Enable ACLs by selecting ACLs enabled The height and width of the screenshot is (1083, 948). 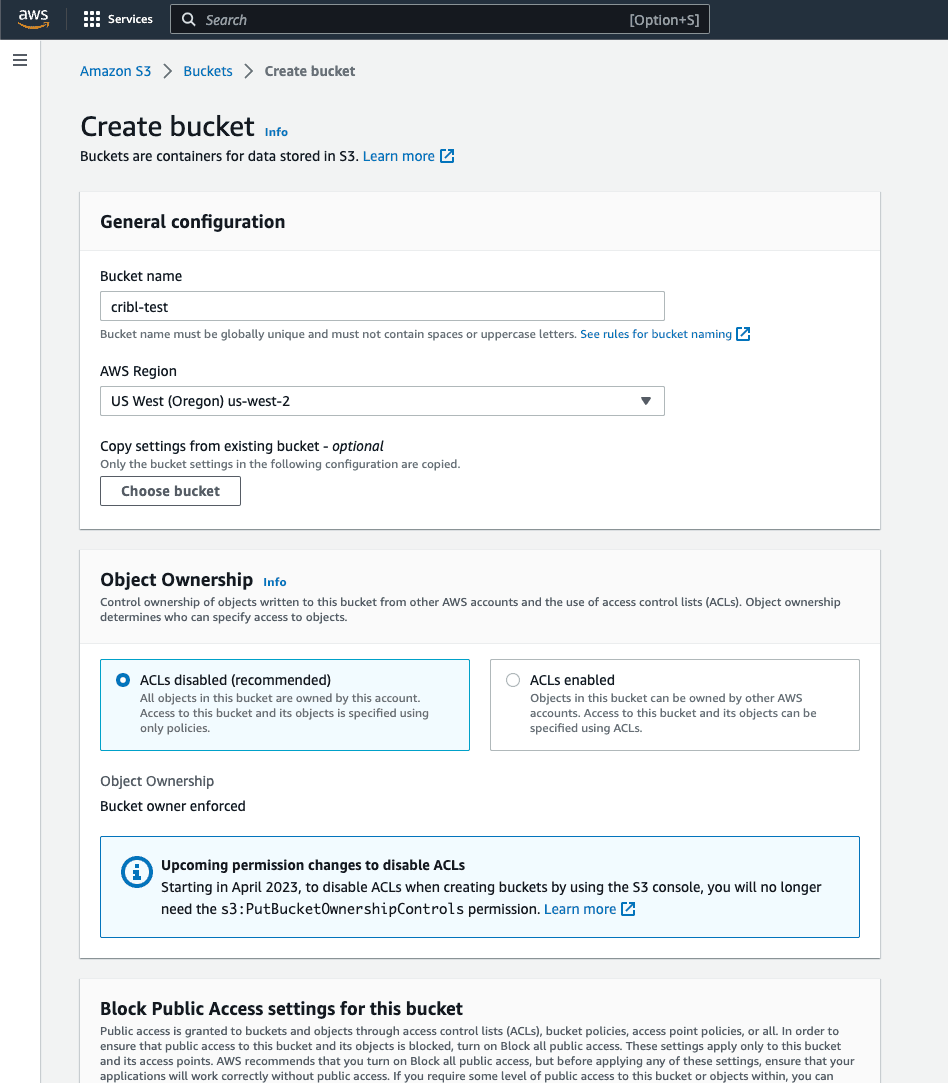513,680
